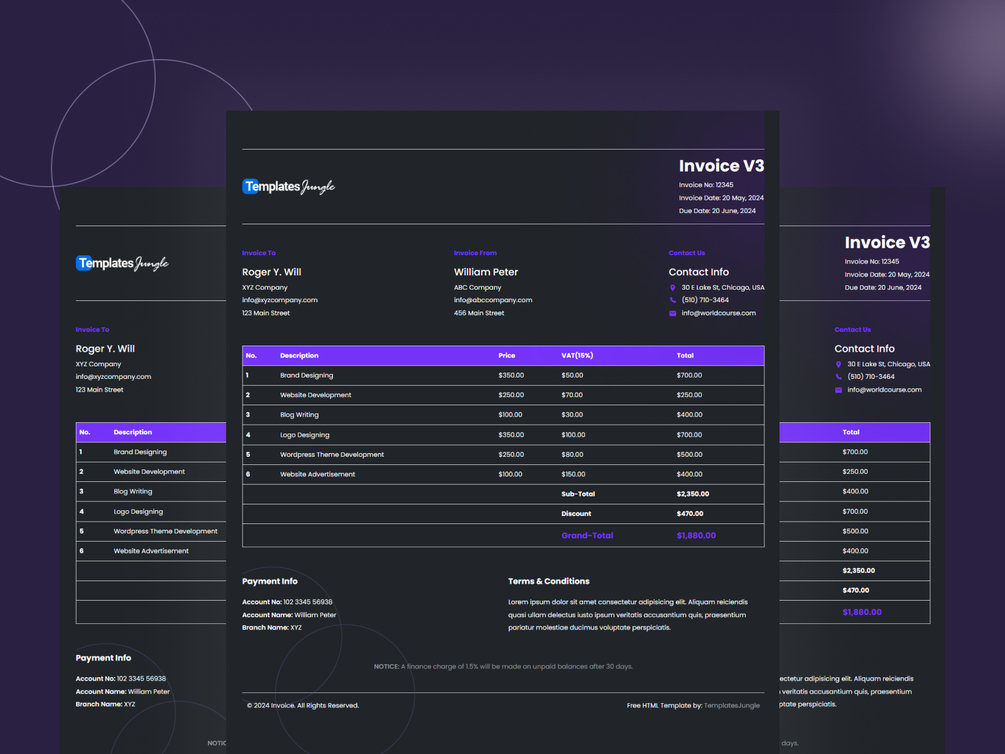The height and width of the screenshot is (754, 1005).
Task: Click the 'VAT(15%)' column header
Action: coord(577,356)
